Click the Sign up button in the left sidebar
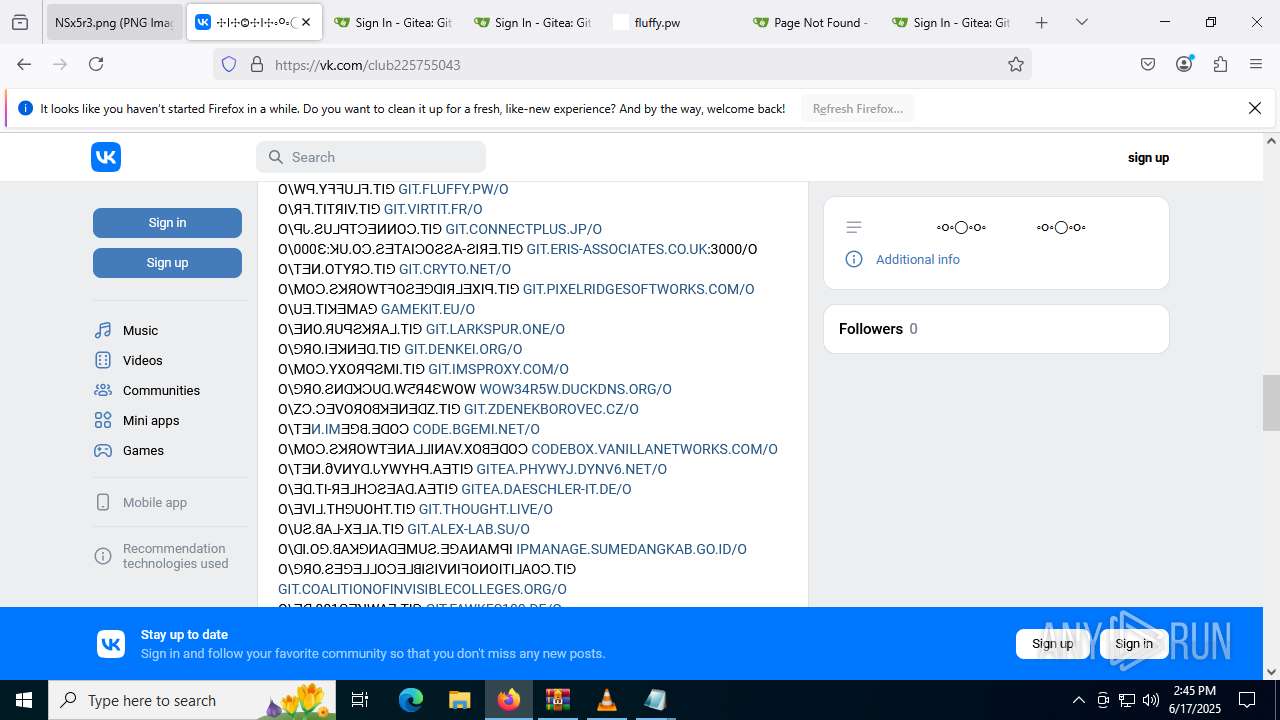1280x720 pixels. (x=167, y=263)
